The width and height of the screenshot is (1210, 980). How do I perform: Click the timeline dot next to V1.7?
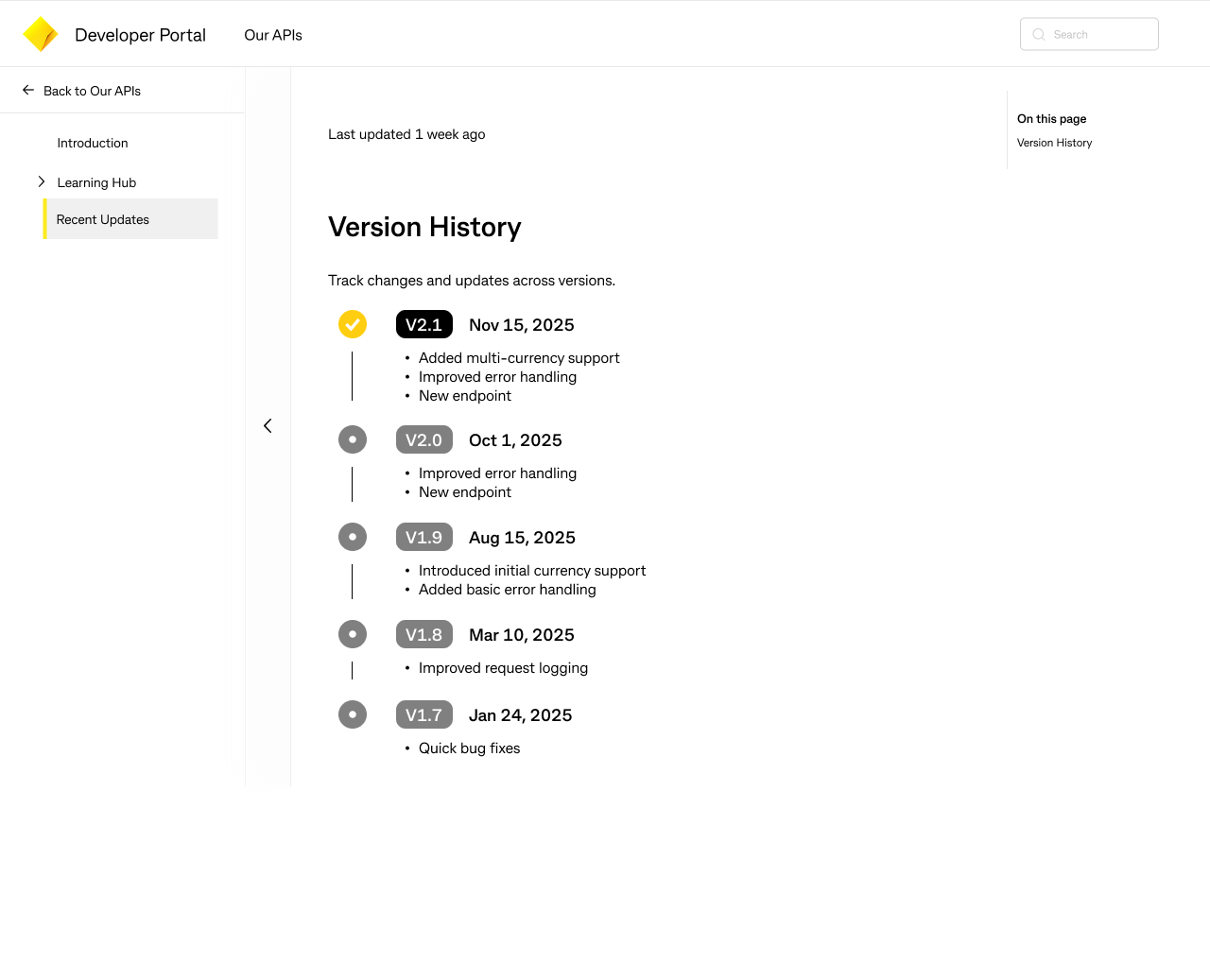353,714
